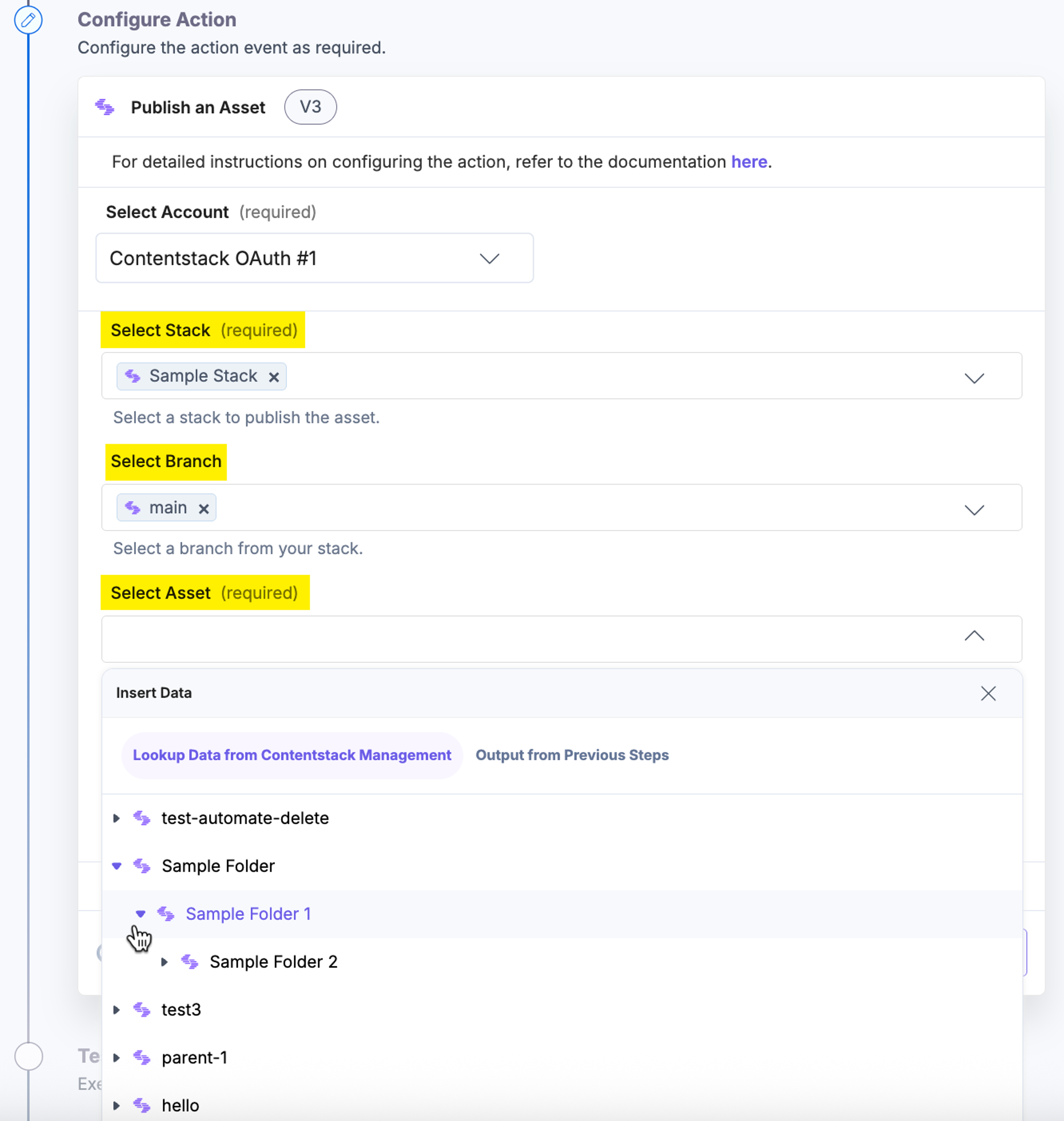Viewport: 1064px width, 1121px height.
Task: Expand the parent-1 folder arrow
Action: (116, 1058)
